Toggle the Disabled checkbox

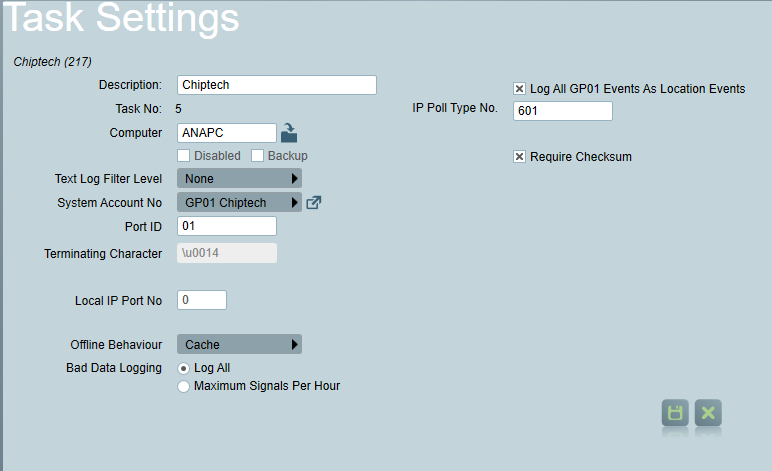pyautogui.click(x=184, y=156)
